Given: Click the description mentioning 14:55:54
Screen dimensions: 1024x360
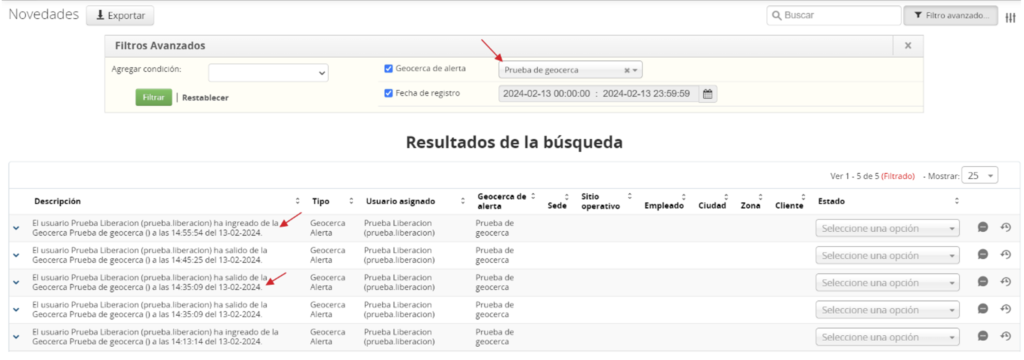Looking at the screenshot, I should pos(155,227).
